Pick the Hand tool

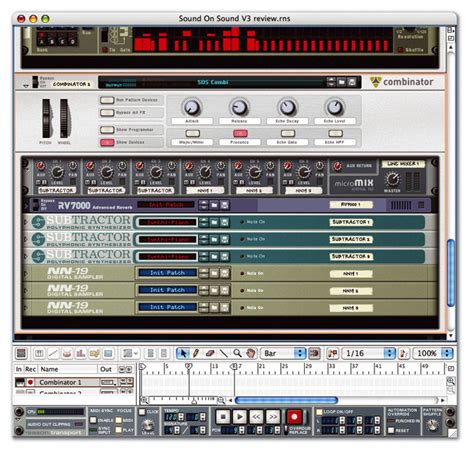pos(250,353)
